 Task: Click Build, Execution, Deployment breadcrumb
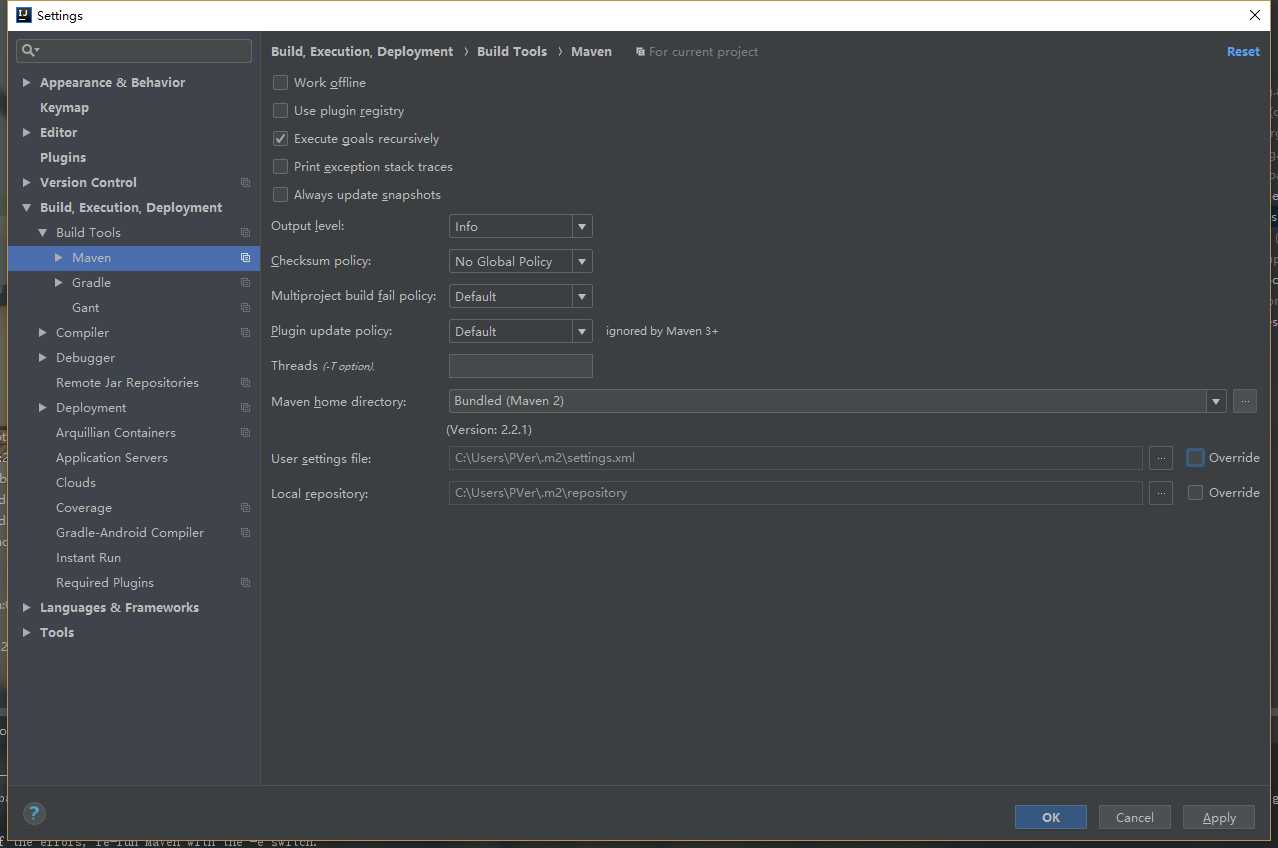coord(362,51)
